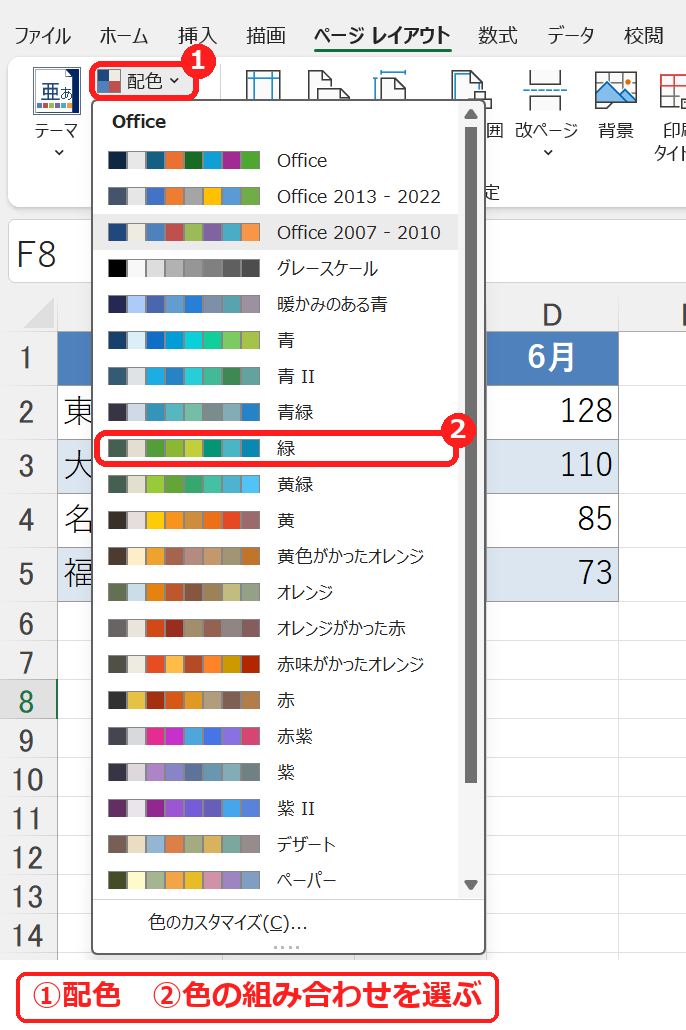Click the cell containing 110
Image resolution: width=686 pixels, height=1030 pixels.
click(552, 466)
